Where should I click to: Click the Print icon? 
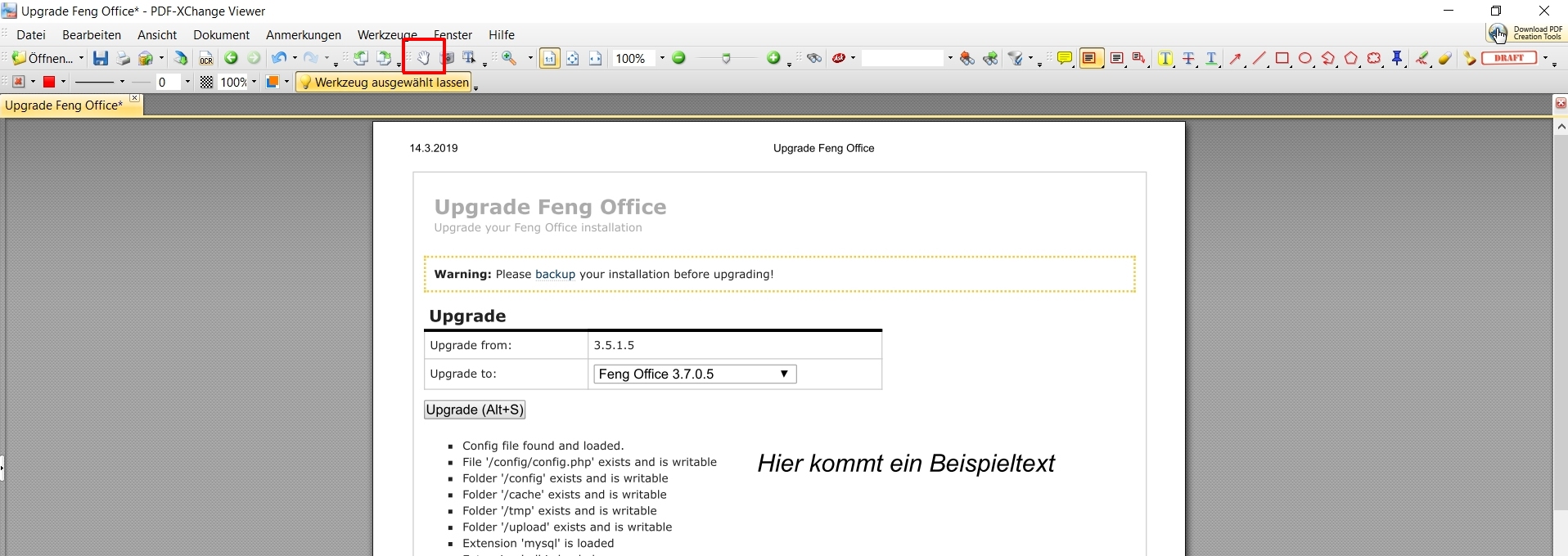coord(123,58)
